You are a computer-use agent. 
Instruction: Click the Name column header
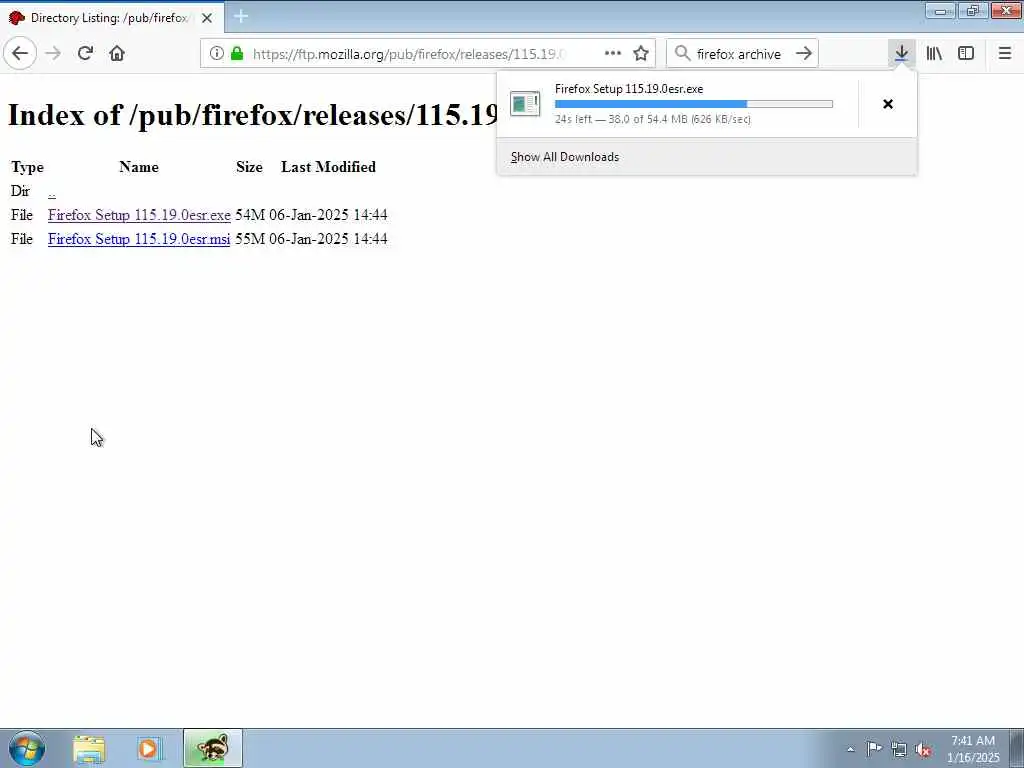138,167
